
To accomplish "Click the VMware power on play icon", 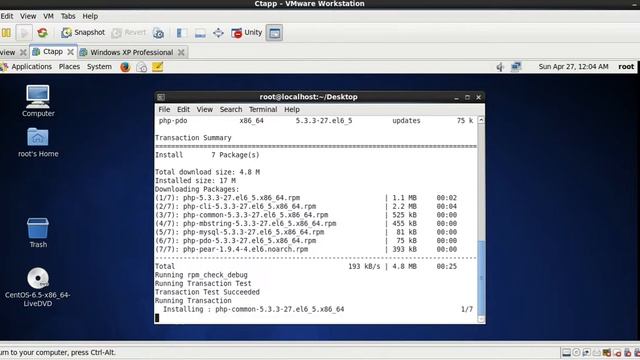I will pos(24,33).
